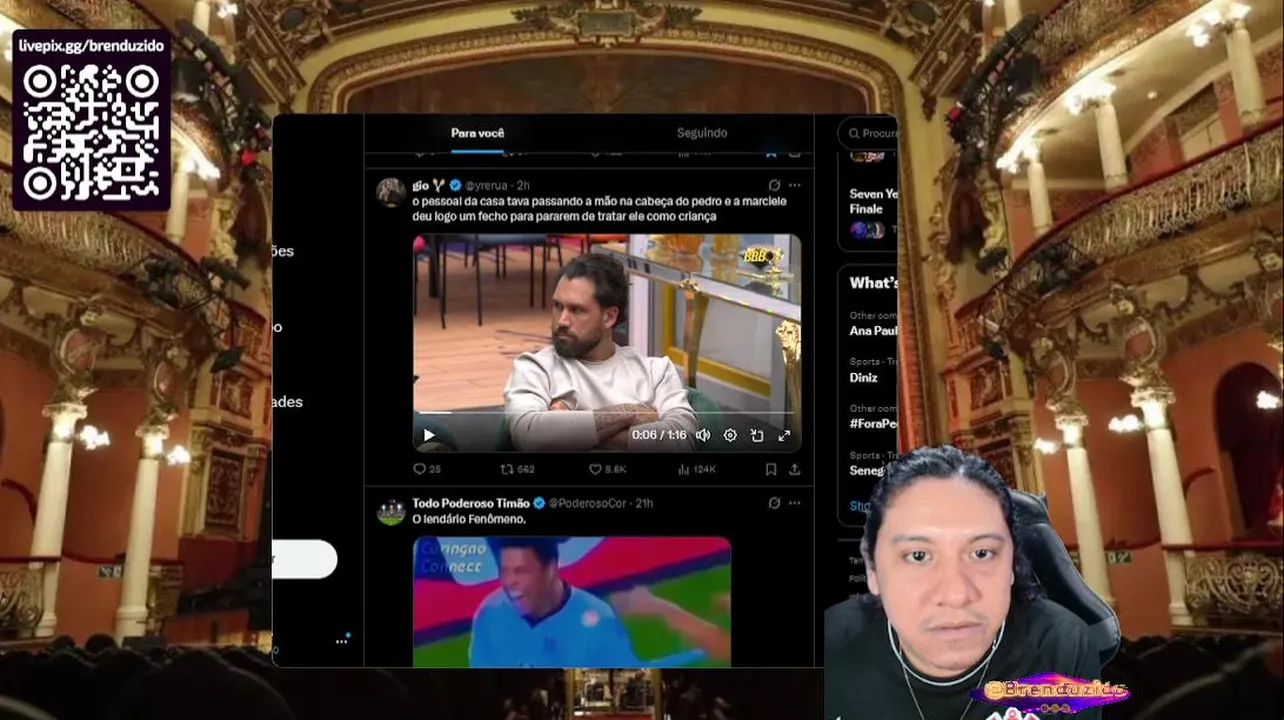Open the Seven Ye... Finale live event
1284x720 pixels.
873,201
